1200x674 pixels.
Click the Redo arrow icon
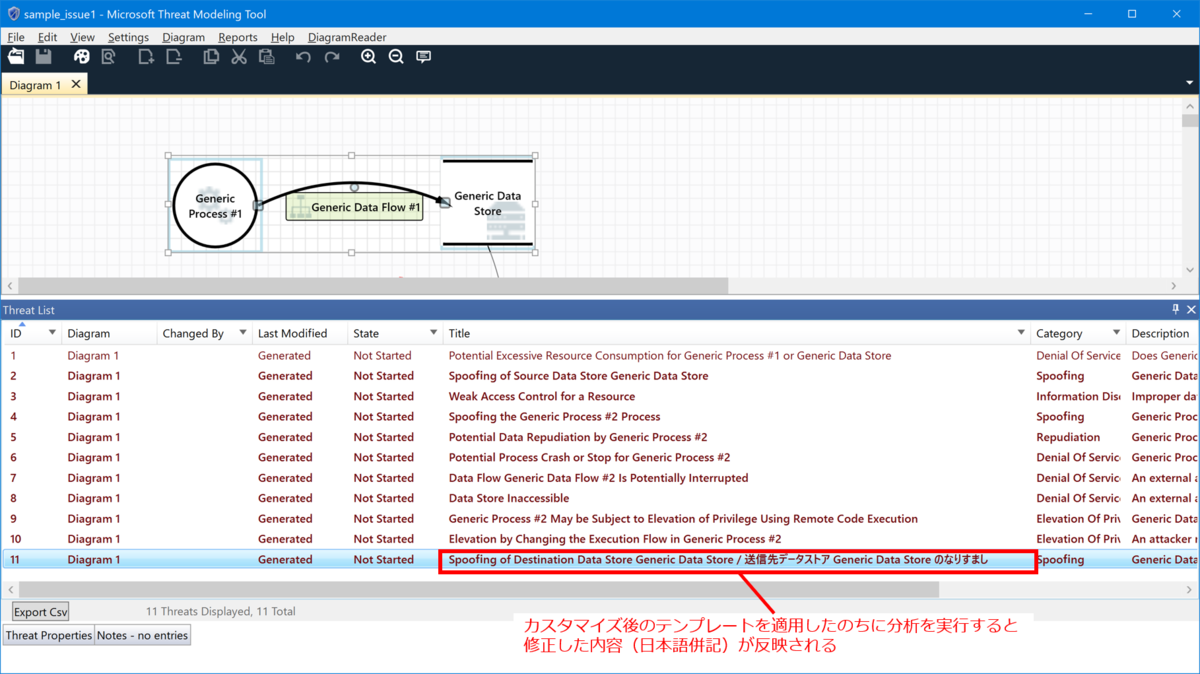point(332,57)
